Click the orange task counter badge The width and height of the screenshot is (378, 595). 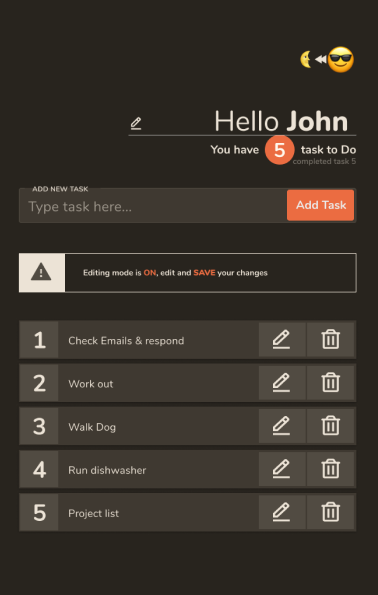(x=280, y=150)
